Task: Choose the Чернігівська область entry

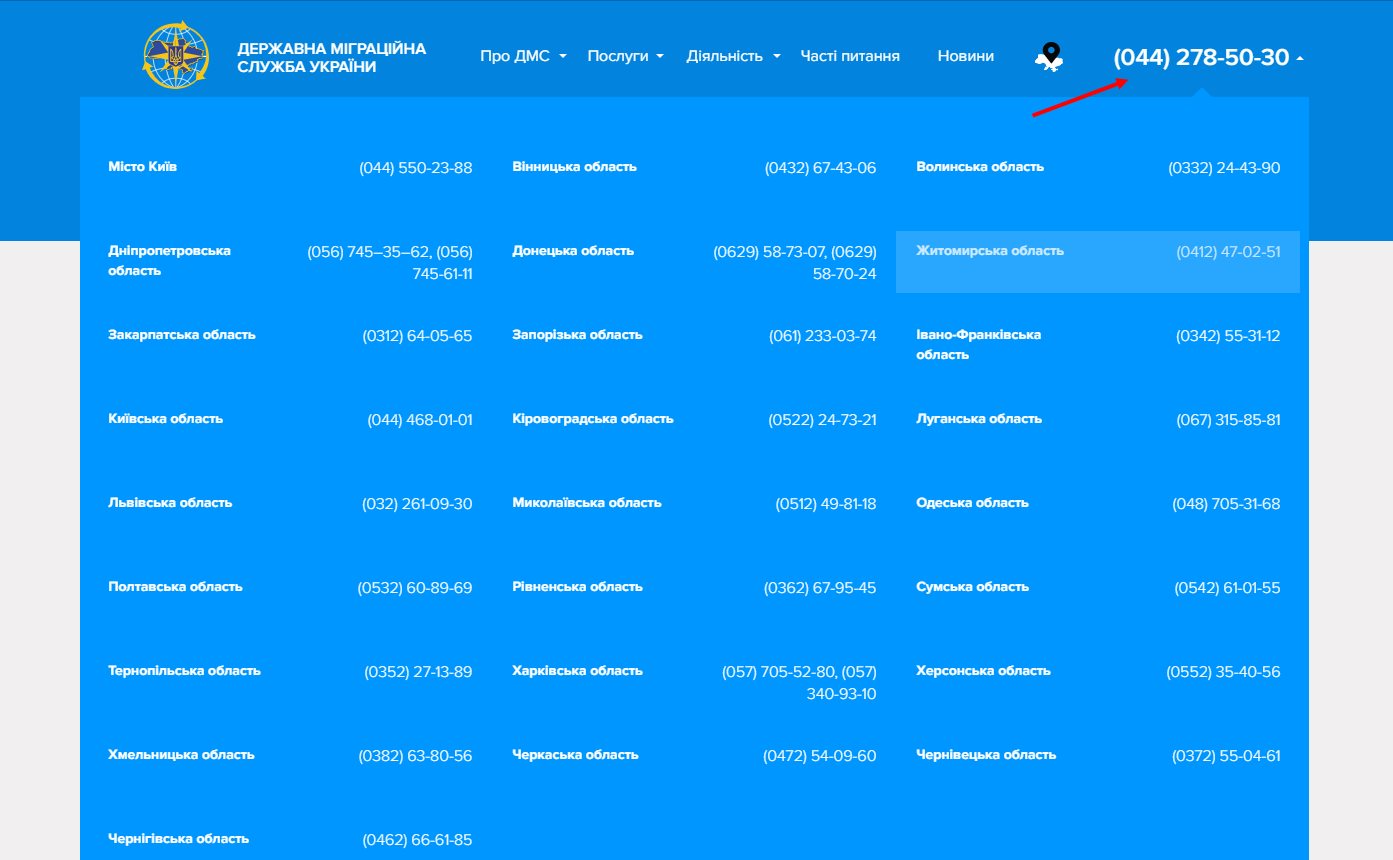Action: [x=178, y=839]
